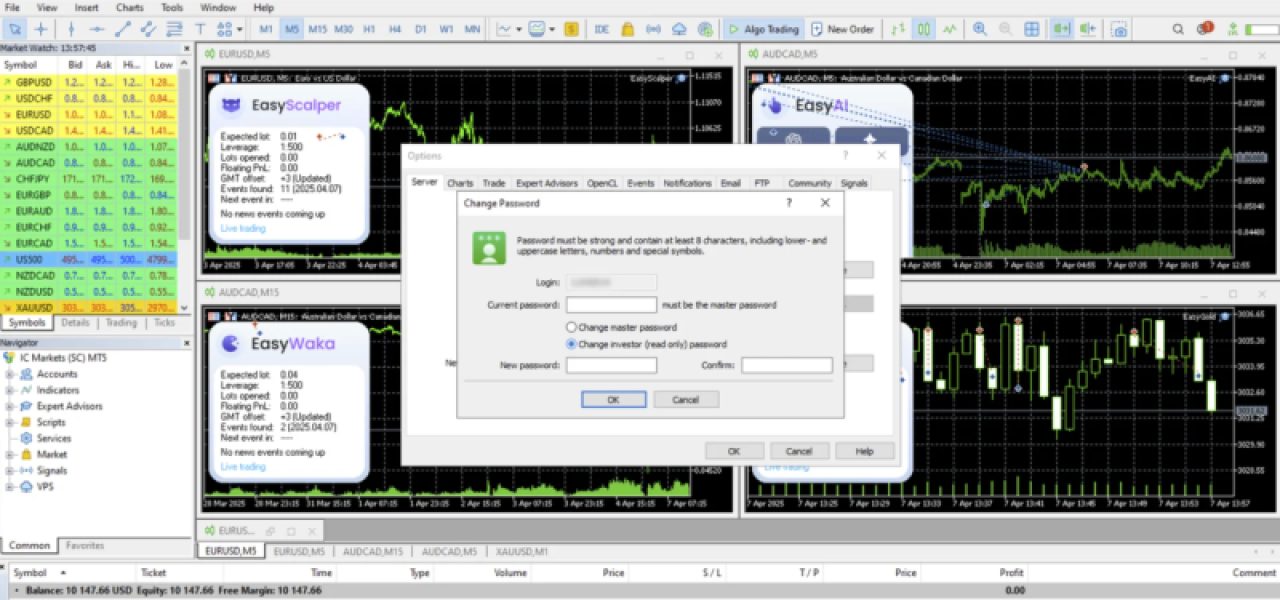Open the Charts menu

point(130,7)
